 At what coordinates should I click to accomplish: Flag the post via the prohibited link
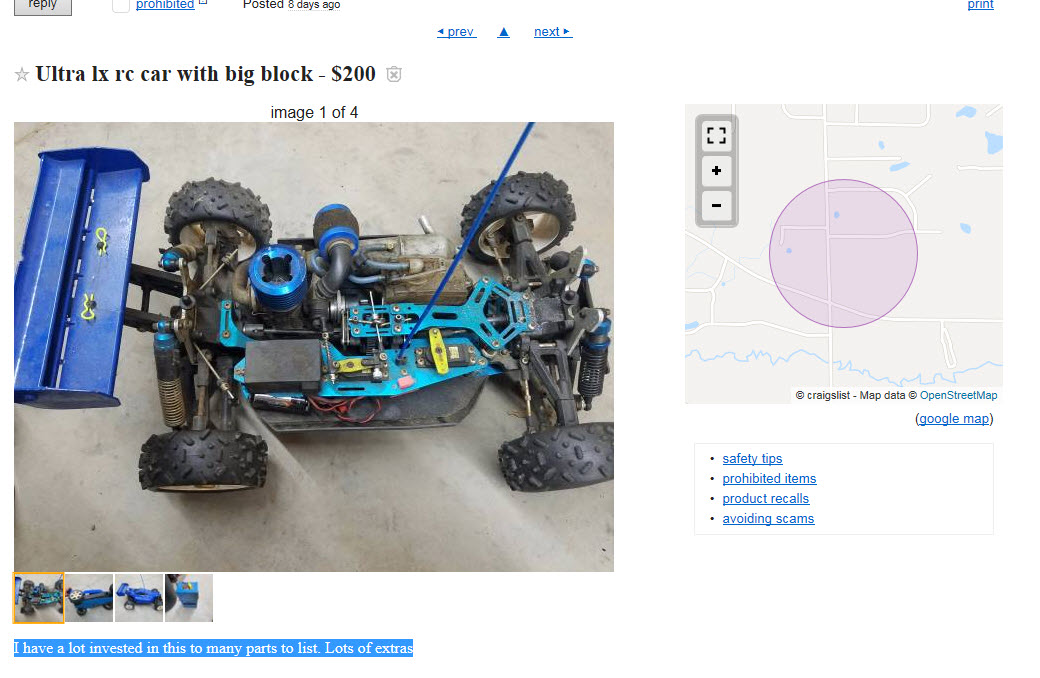pos(165,5)
